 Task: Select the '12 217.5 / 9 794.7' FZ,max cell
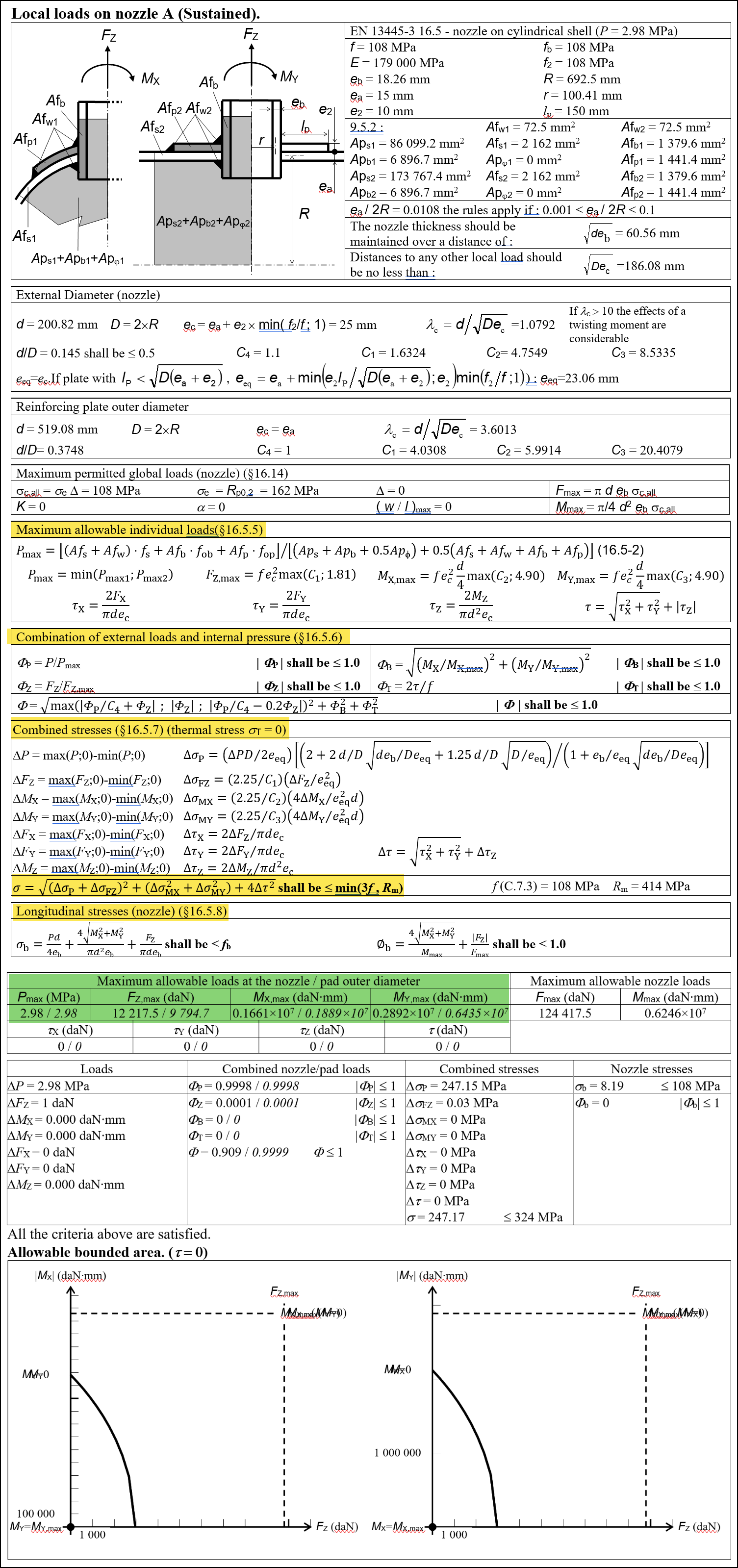pos(161,1013)
